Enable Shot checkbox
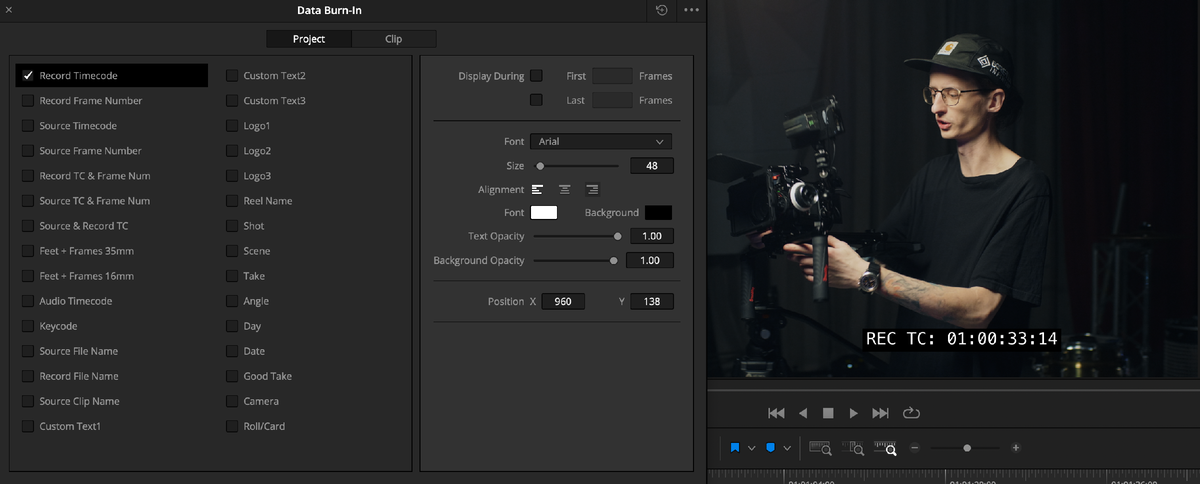Viewport: 1200px width, 484px height. pos(232,226)
